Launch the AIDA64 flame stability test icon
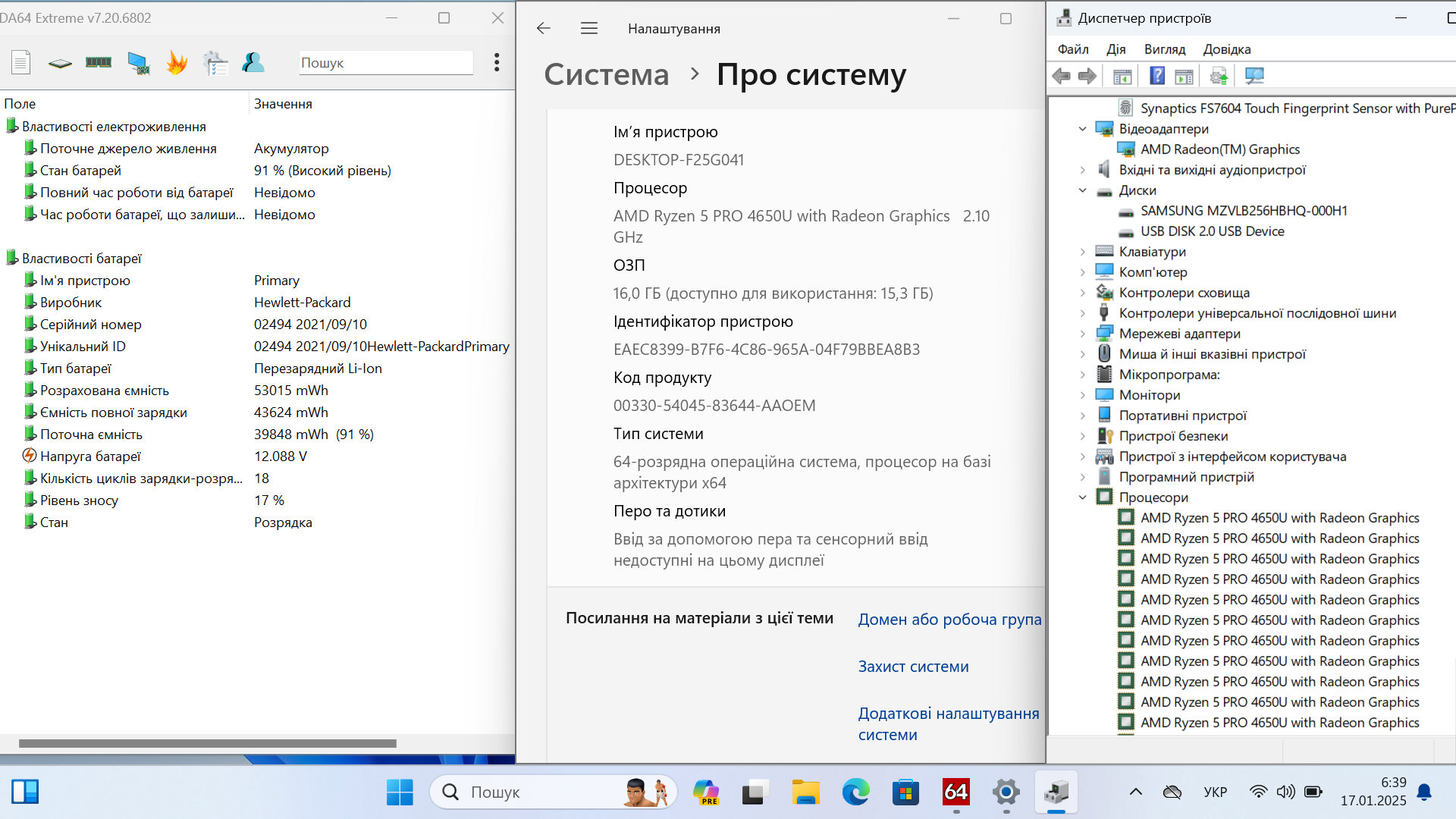1456x819 pixels. click(177, 62)
